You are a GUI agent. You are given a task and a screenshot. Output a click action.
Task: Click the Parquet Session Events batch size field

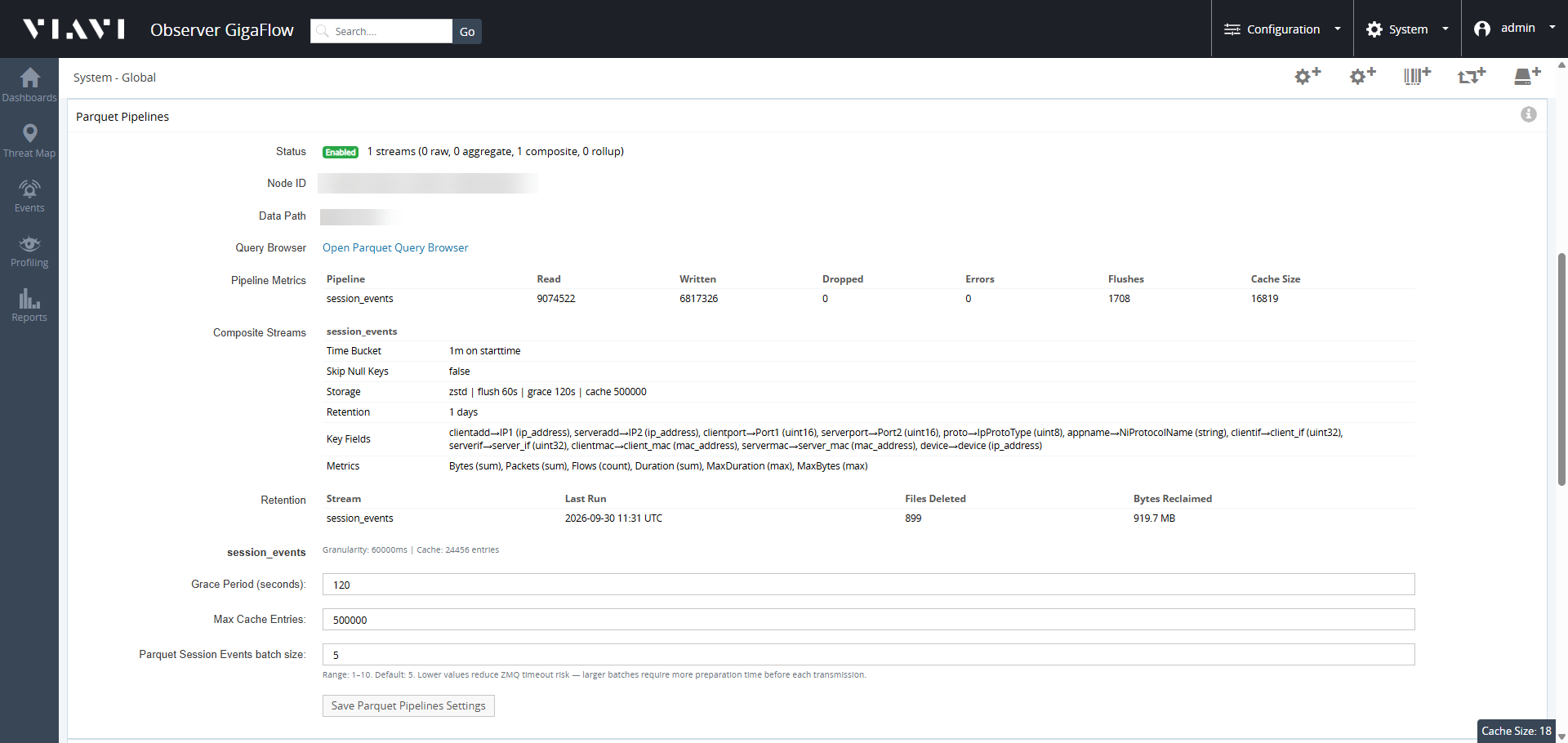868,655
